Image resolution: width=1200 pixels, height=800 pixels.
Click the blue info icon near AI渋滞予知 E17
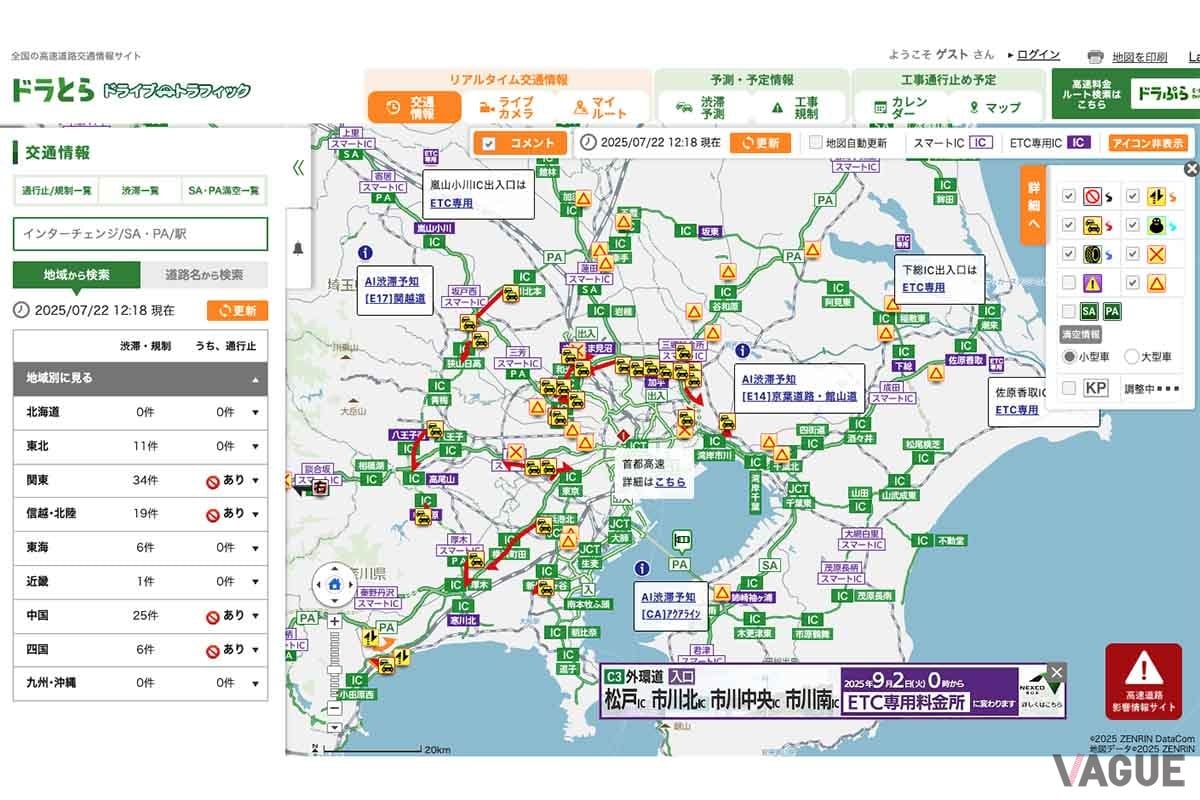click(x=365, y=254)
